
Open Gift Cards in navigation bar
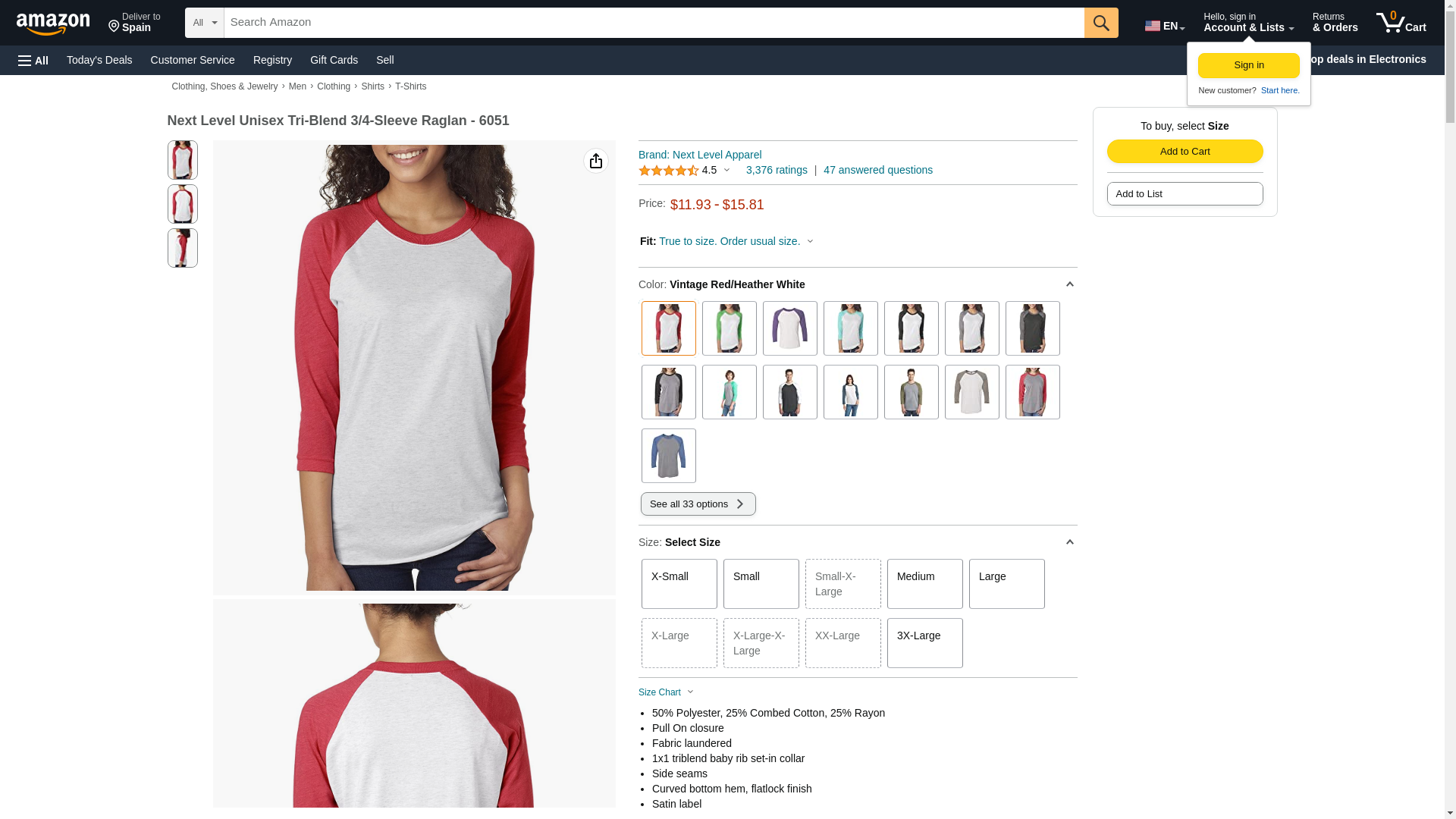tap(334, 60)
